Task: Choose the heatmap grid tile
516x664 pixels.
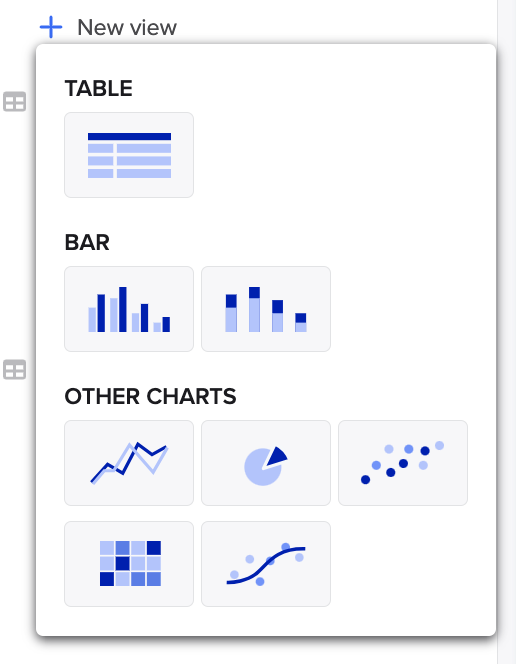Action: 129,564
